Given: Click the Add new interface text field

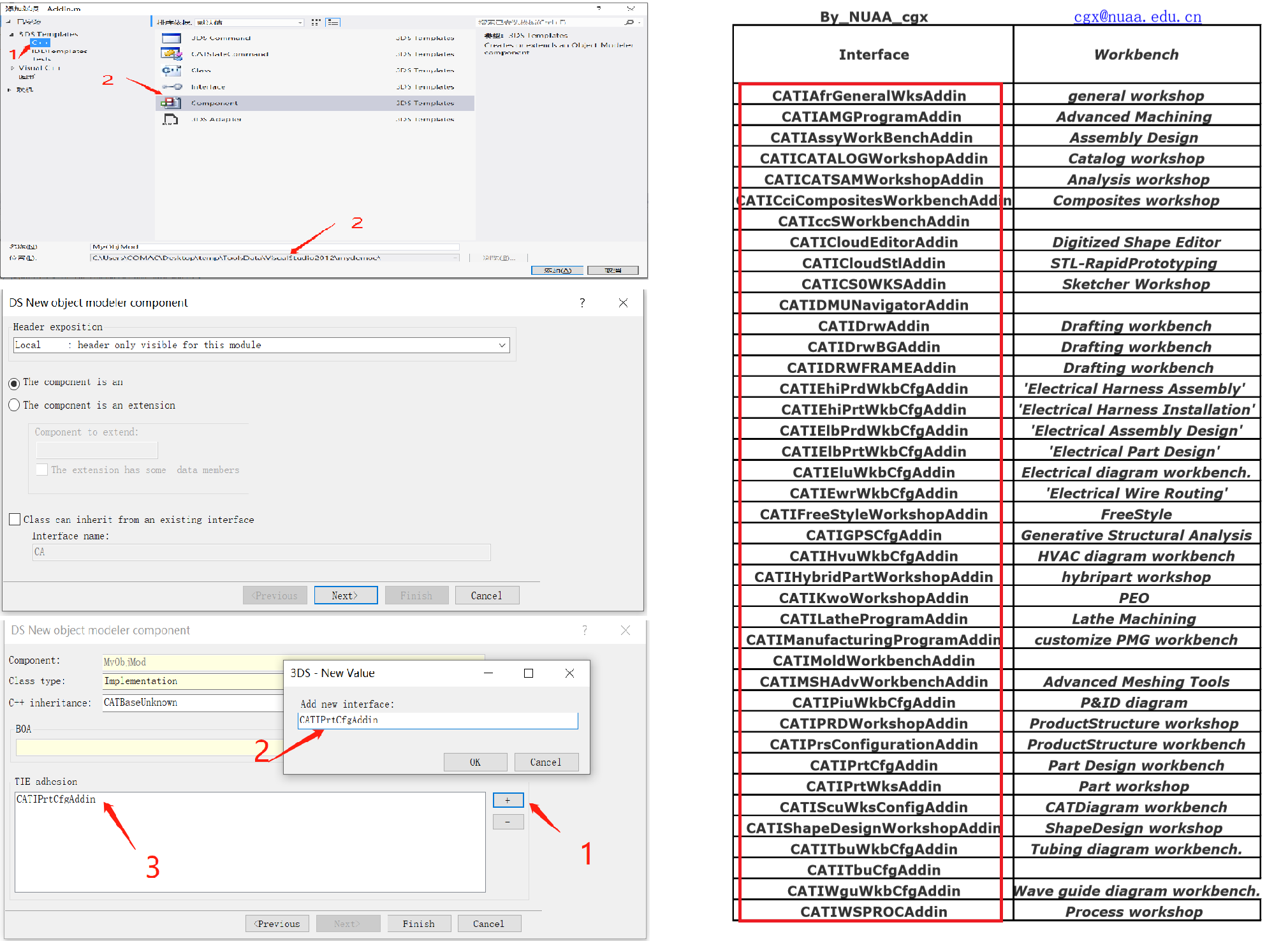Looking at the screenshot, I should [437, 720].
